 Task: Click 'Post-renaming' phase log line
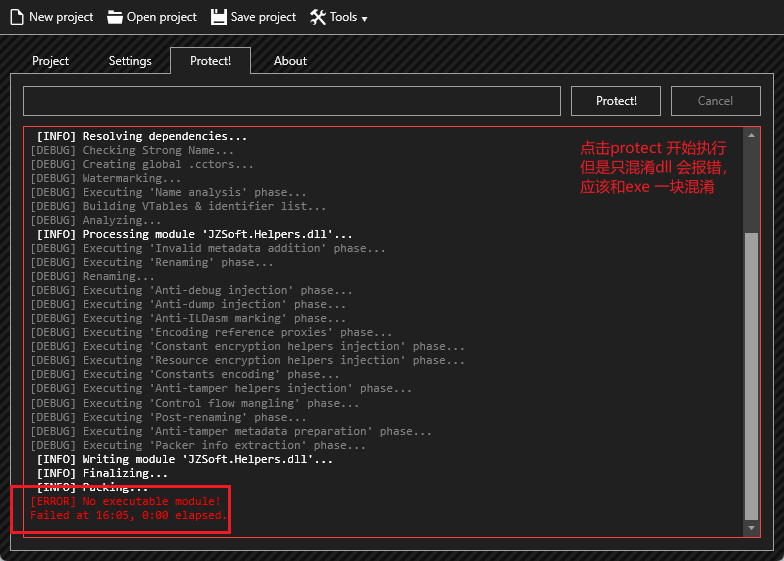(168, 417)
